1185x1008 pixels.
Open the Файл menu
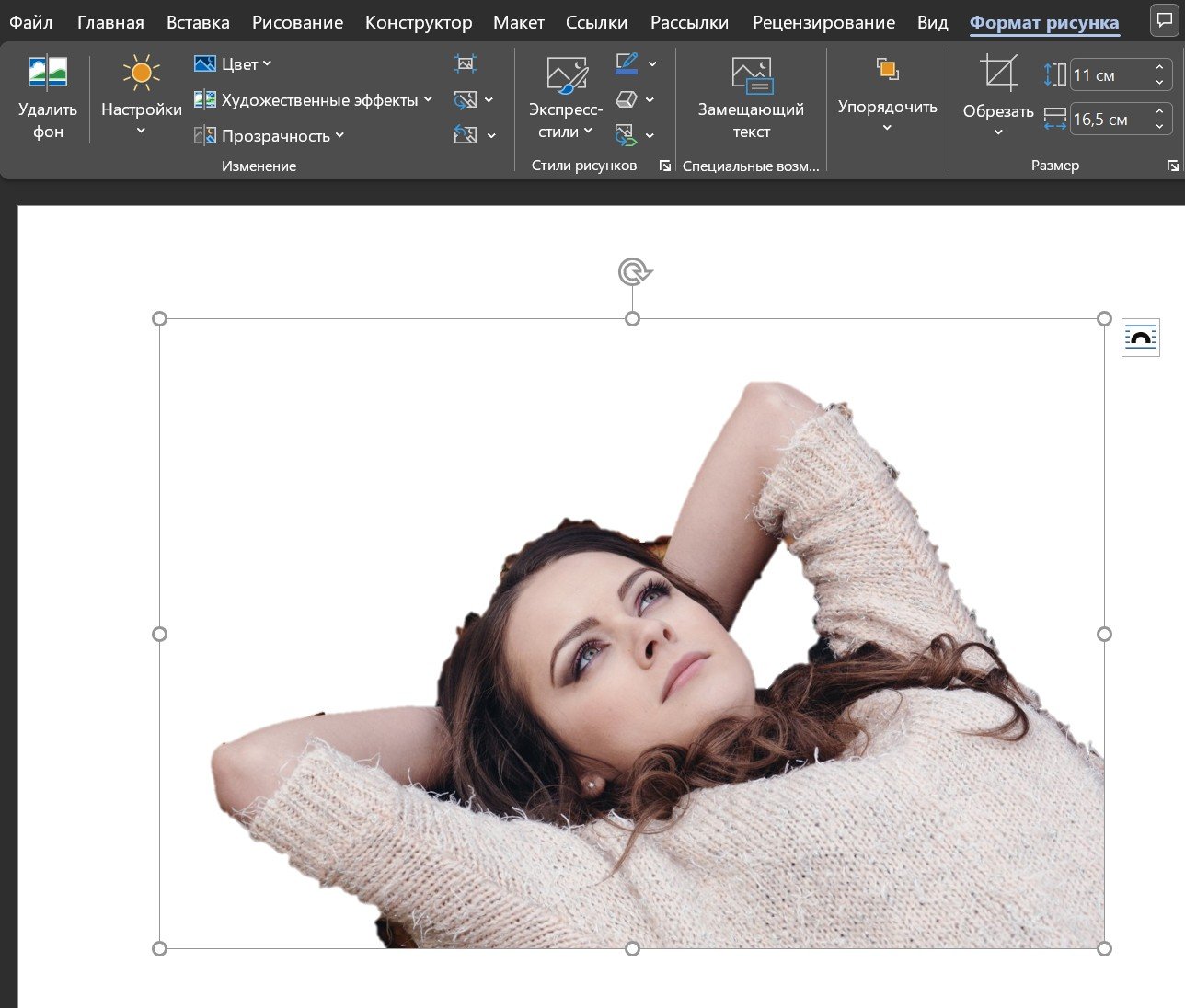(x=31, y=22)
